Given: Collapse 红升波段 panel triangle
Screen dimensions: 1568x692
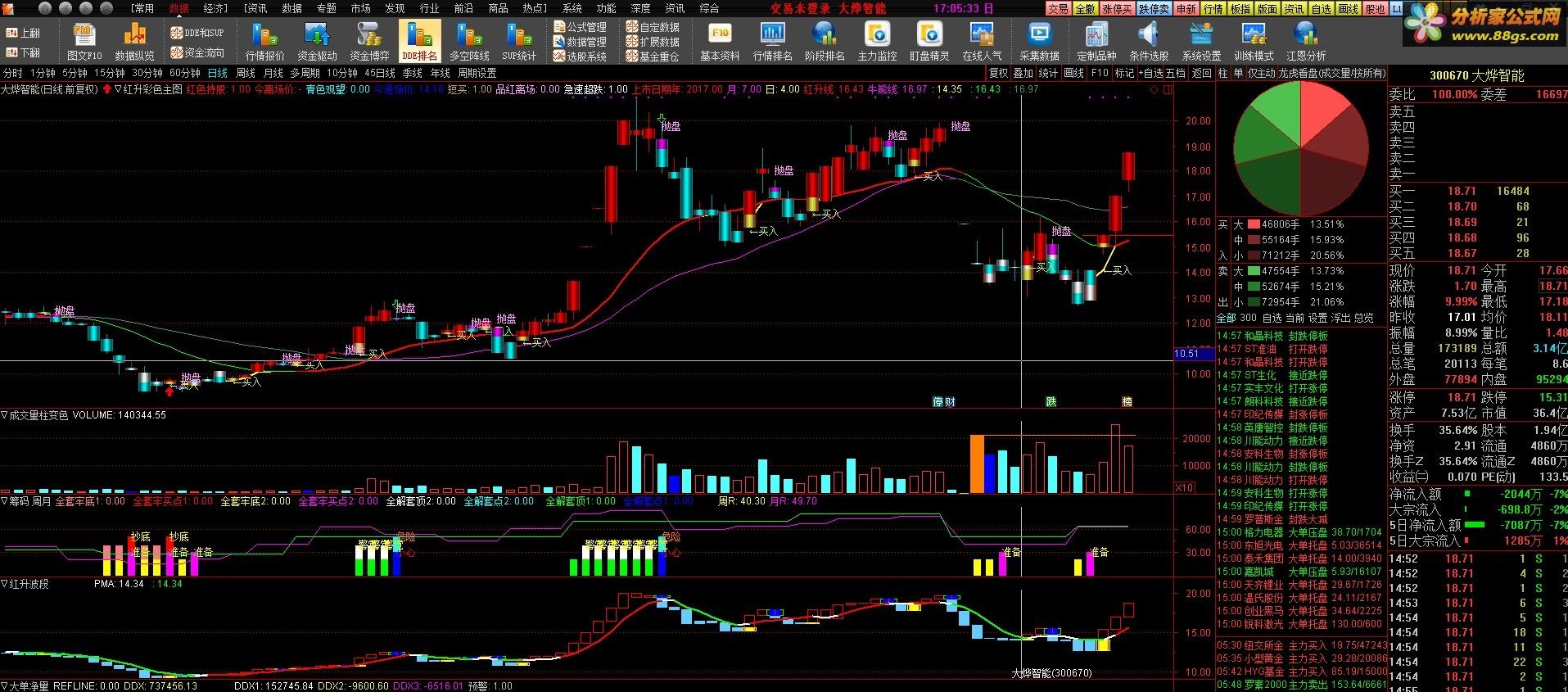Looking at the screenshot, I should pyautogui.click(x=4, y=584).
